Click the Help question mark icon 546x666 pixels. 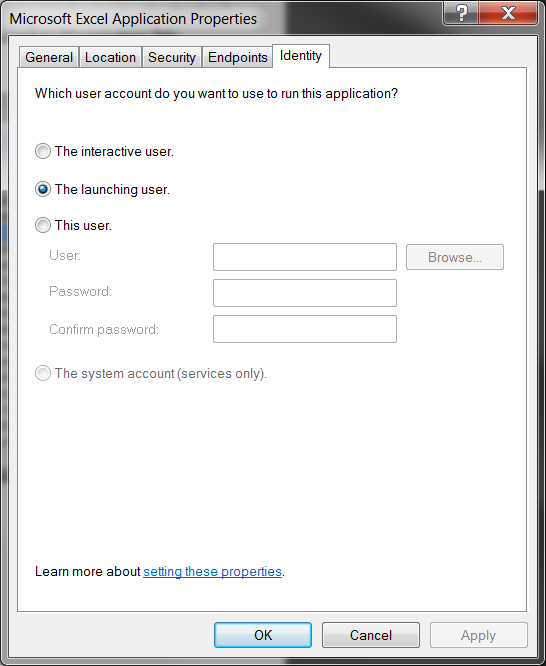pos(461,13)
